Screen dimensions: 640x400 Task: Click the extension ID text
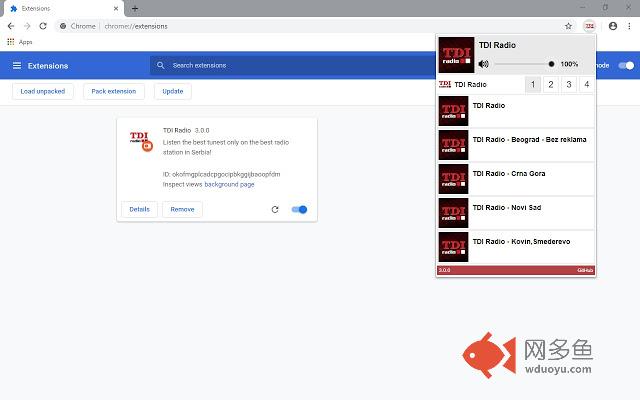[222, 174]
